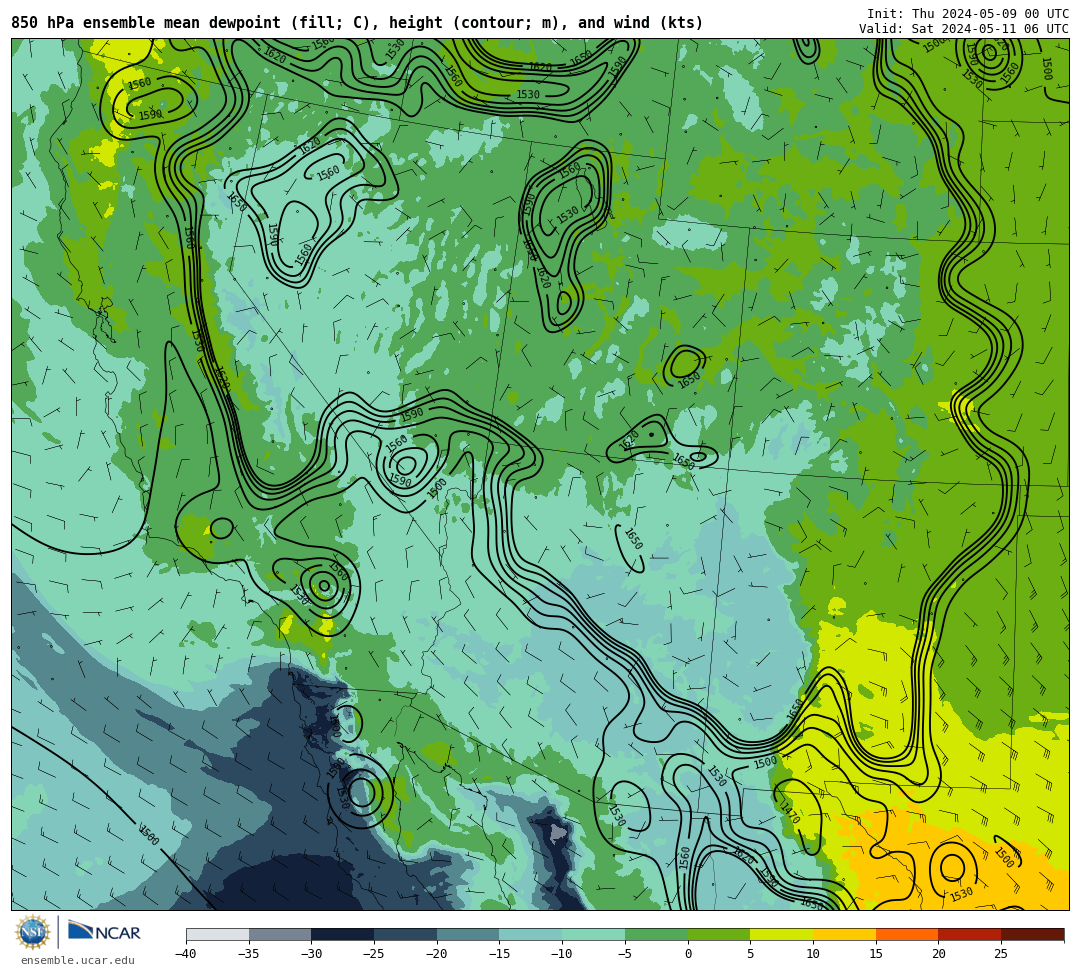Click the Init: Thu 2024-05-09 00 UTC text
The height and width of the screenshot is (973, 1080).
[x=968, y=14]
